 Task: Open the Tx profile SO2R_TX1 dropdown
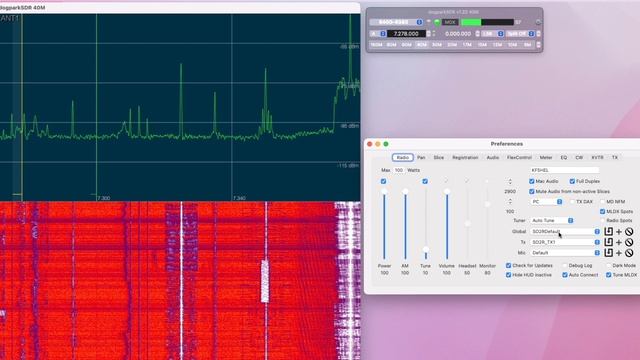pyautogui.click(x=565, y=242)
